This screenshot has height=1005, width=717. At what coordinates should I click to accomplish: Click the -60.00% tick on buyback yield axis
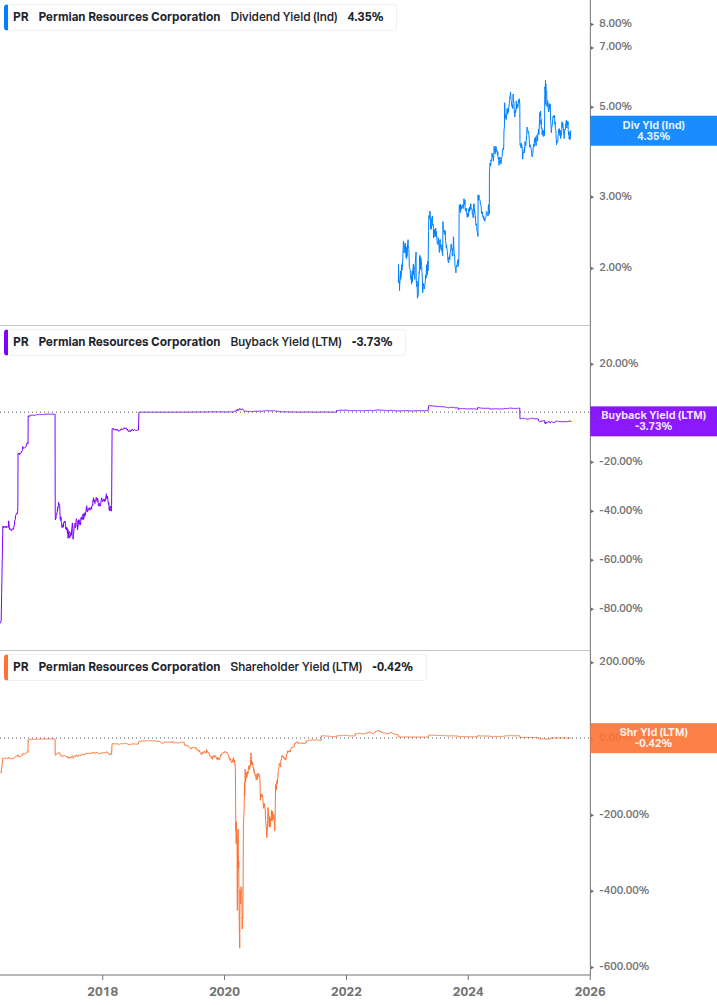pos(620,560)
